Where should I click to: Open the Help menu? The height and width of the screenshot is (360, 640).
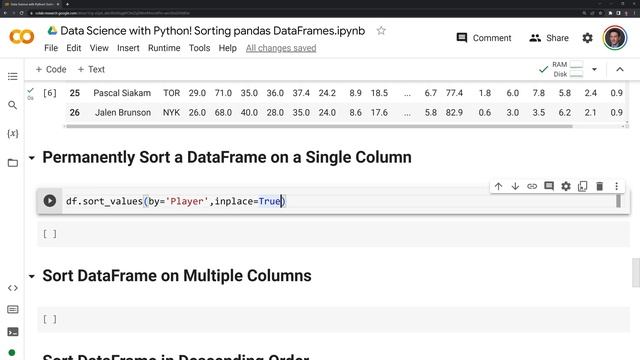point(227,48)
